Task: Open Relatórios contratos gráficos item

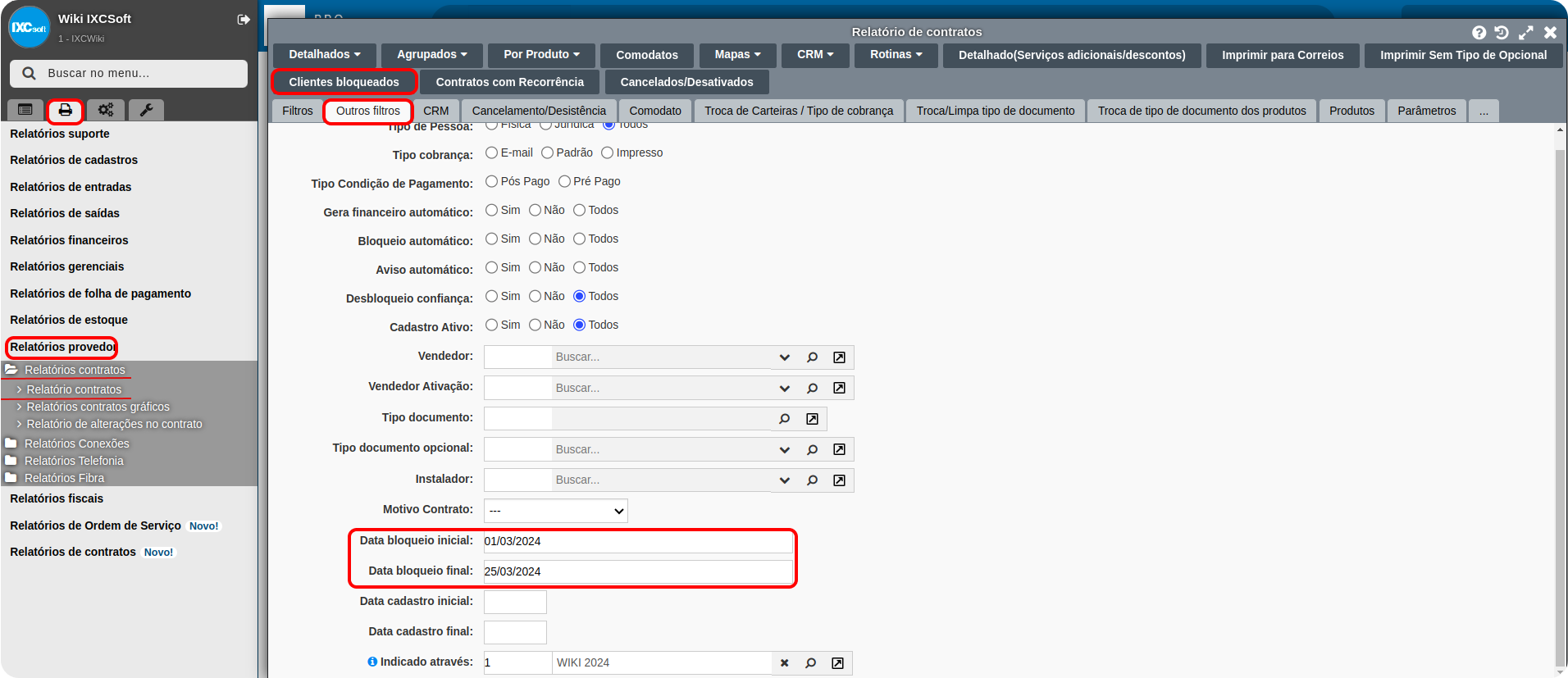Action: pos(98,407)
